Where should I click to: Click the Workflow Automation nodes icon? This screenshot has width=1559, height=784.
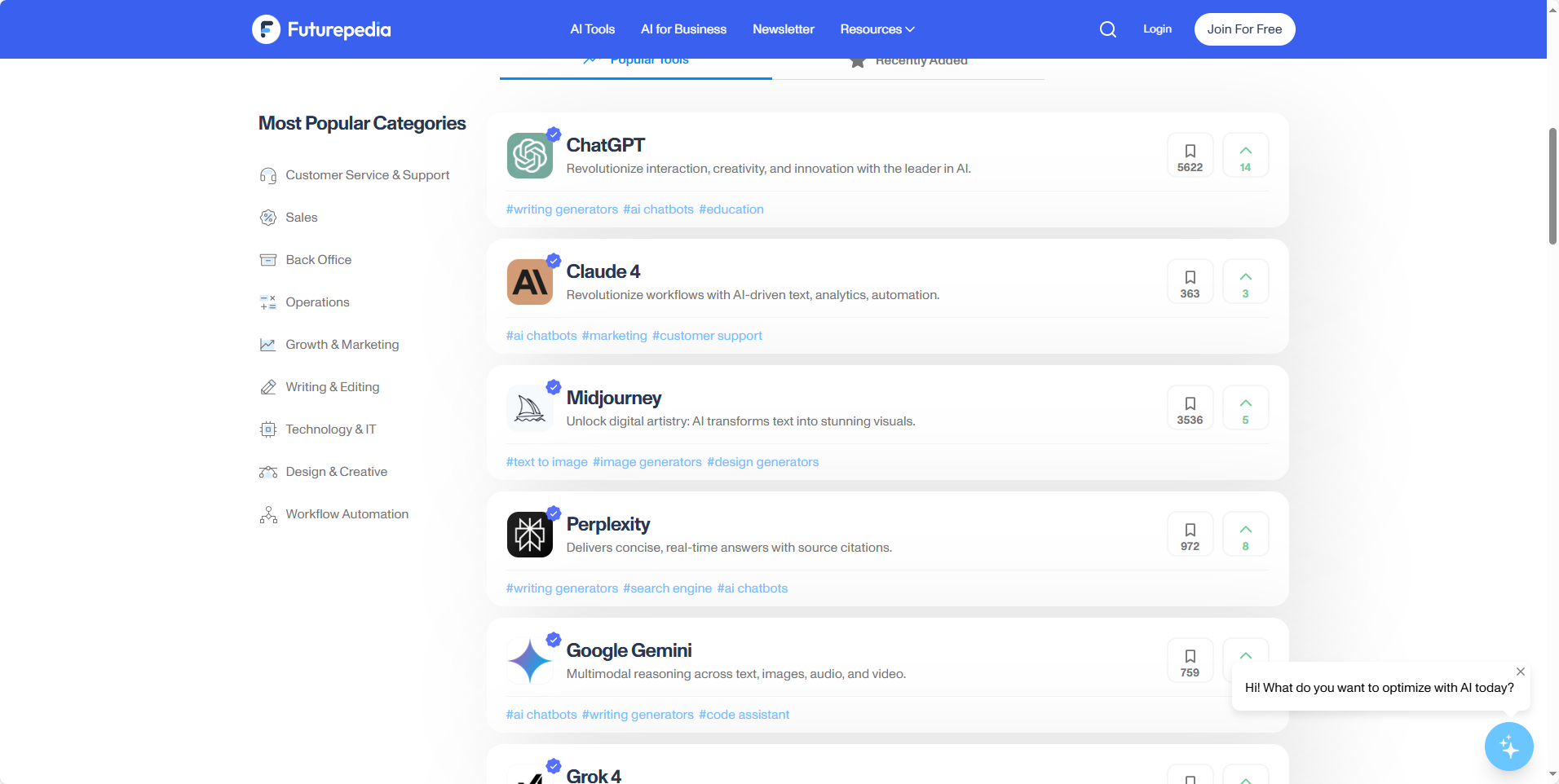[268, 514]
